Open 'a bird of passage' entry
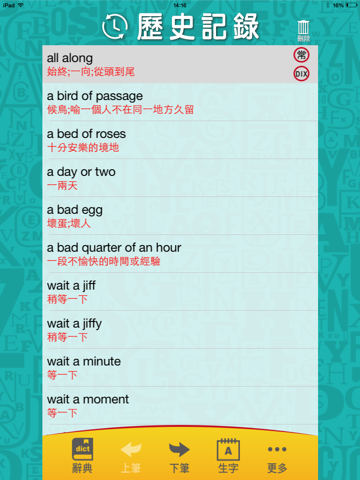The height and width of the screenshot is (480, 360). (x=180, y=102)
